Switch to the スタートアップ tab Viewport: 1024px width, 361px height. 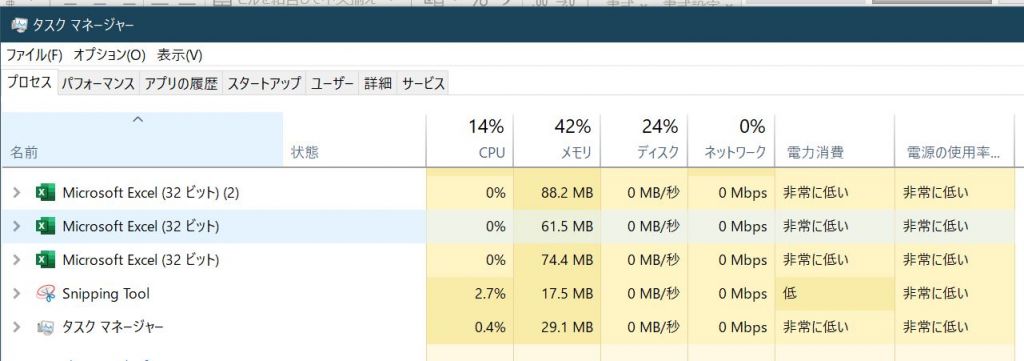pos(264,84)
